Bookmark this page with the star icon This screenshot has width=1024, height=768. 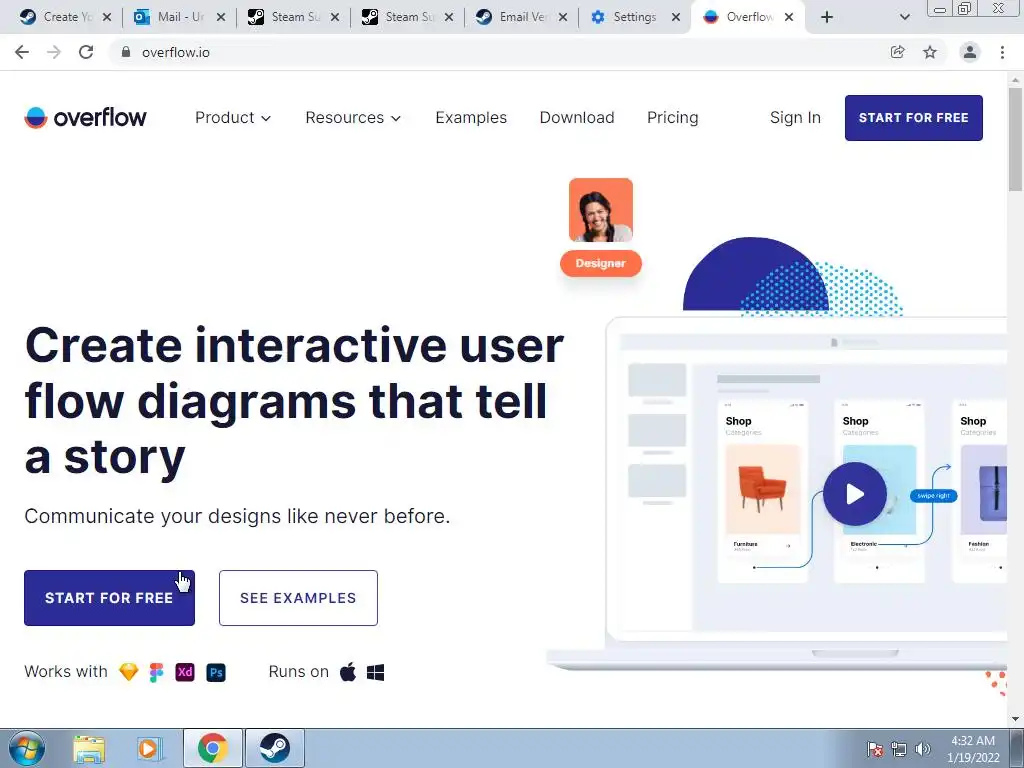point(930,52)
